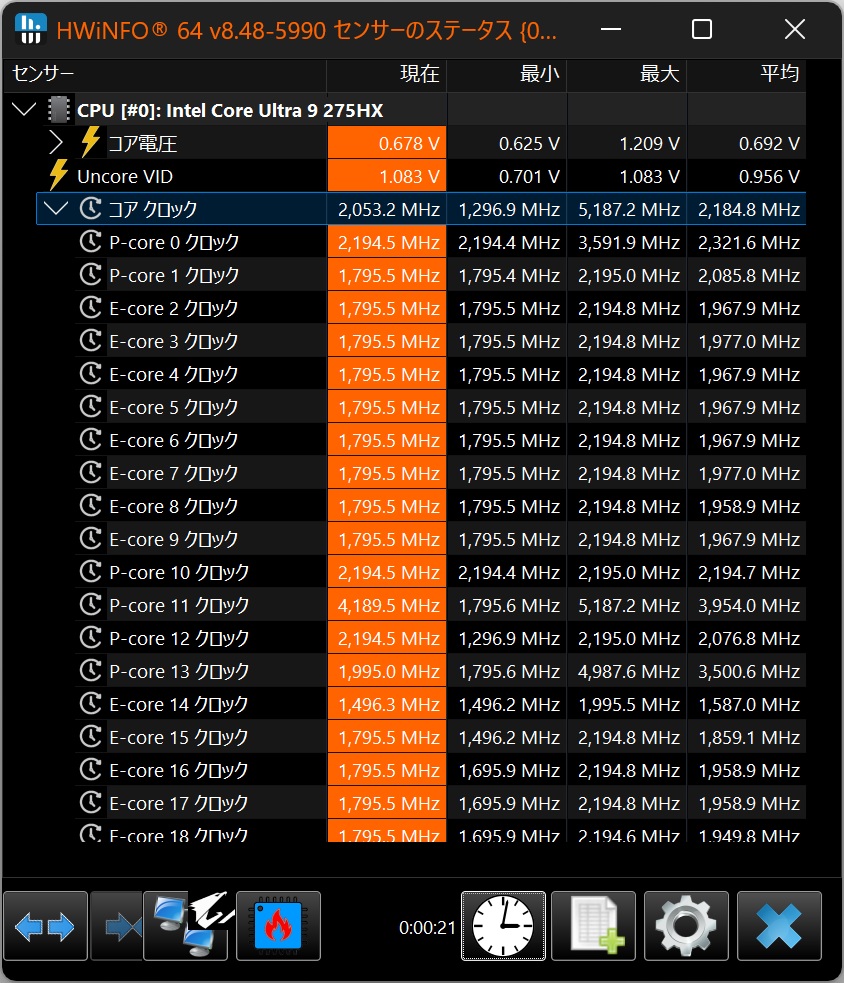
Task: Click the collapse-arrow-with-X toolbar button
Action: (117, 926)
